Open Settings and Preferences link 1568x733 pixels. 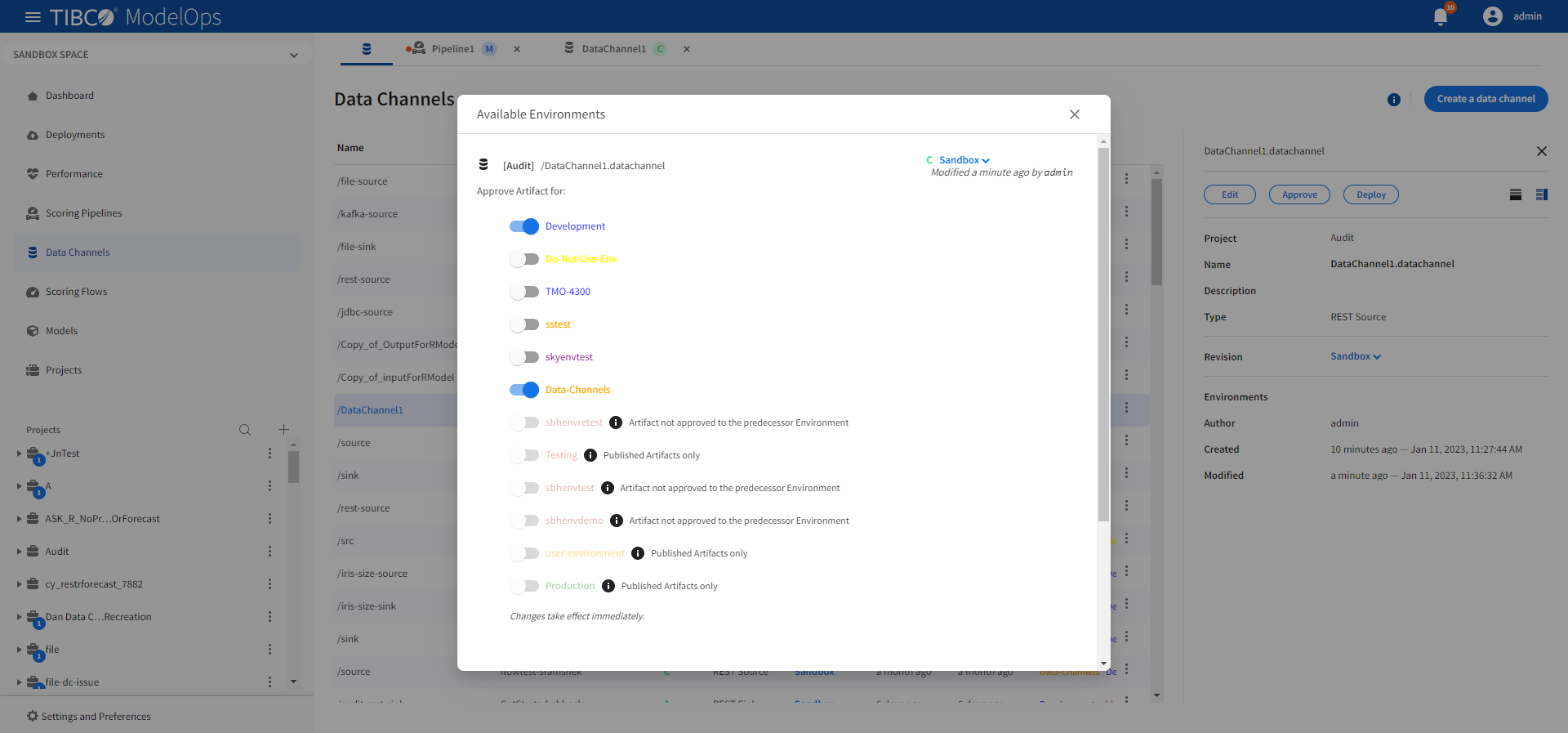pyautogui.click(x=96, y=717)
